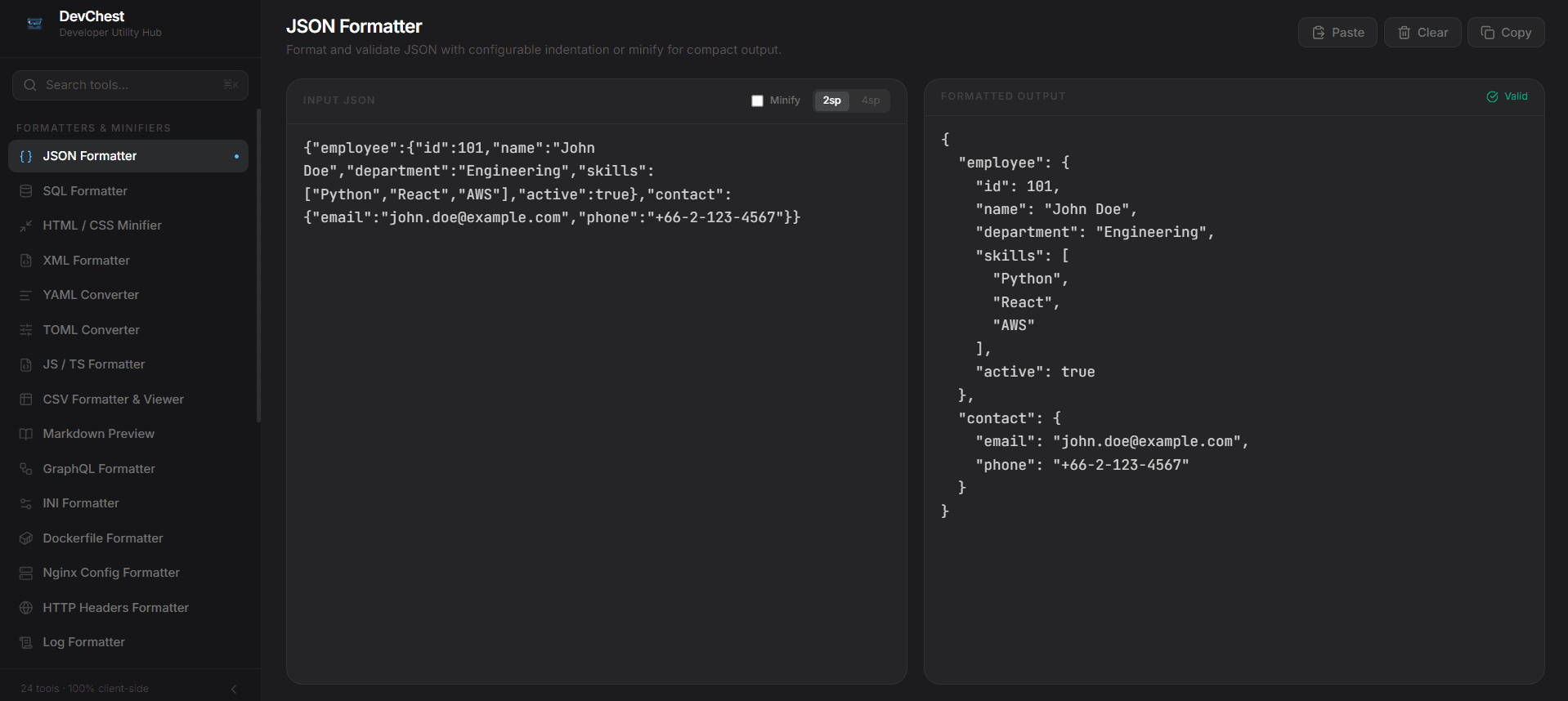Copy the formatted output
The image size is (1568, 701).
1506,33
